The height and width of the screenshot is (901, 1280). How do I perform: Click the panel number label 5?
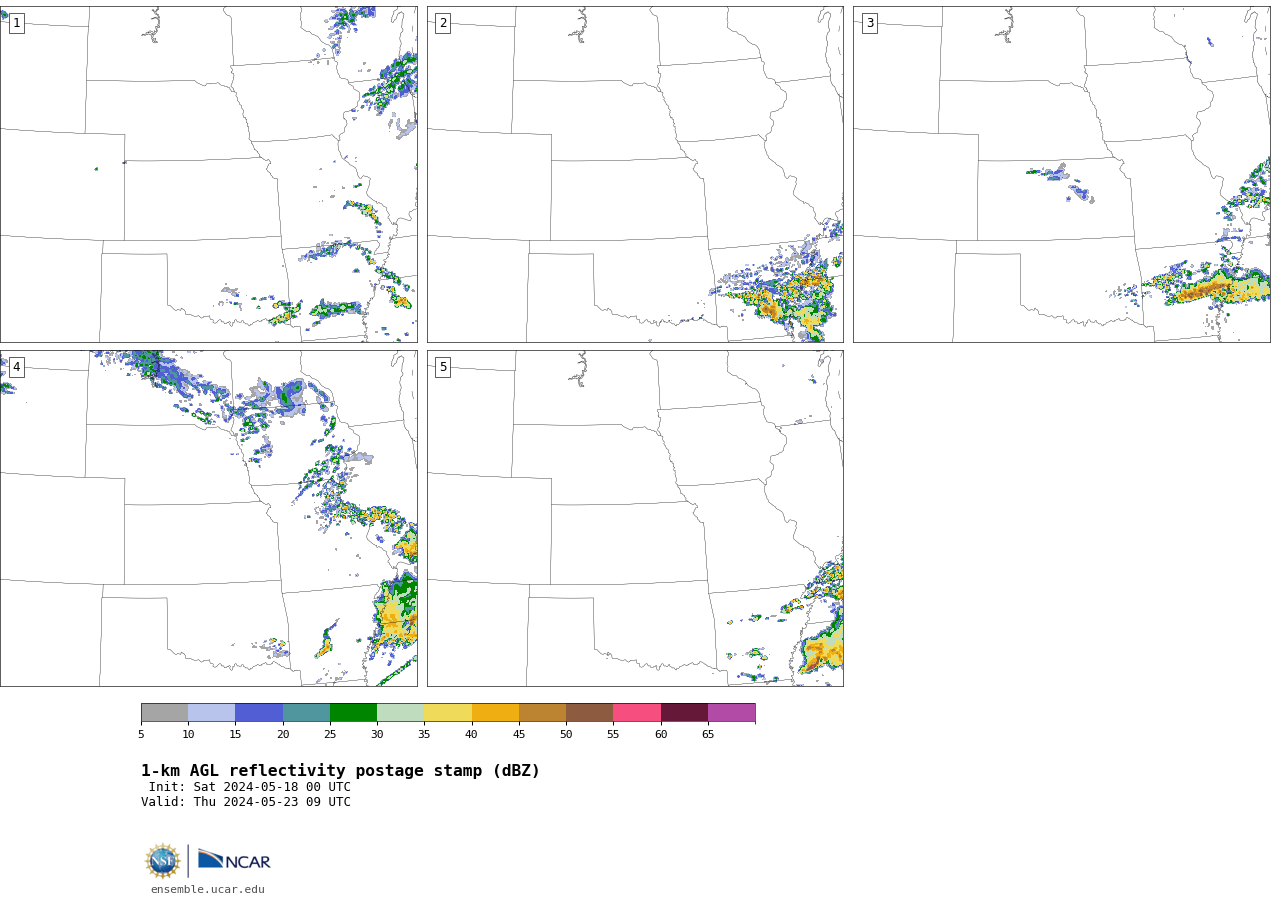coord(443,367)
